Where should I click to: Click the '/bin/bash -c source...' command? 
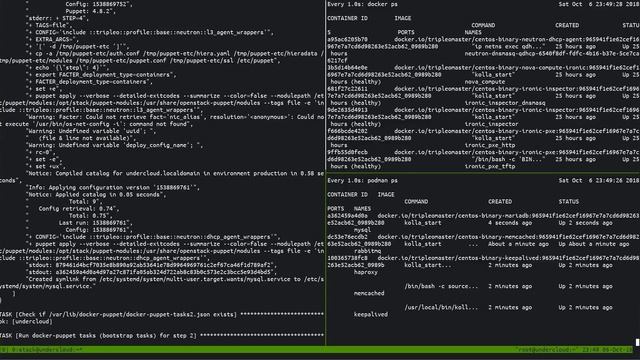click(441, 287)
